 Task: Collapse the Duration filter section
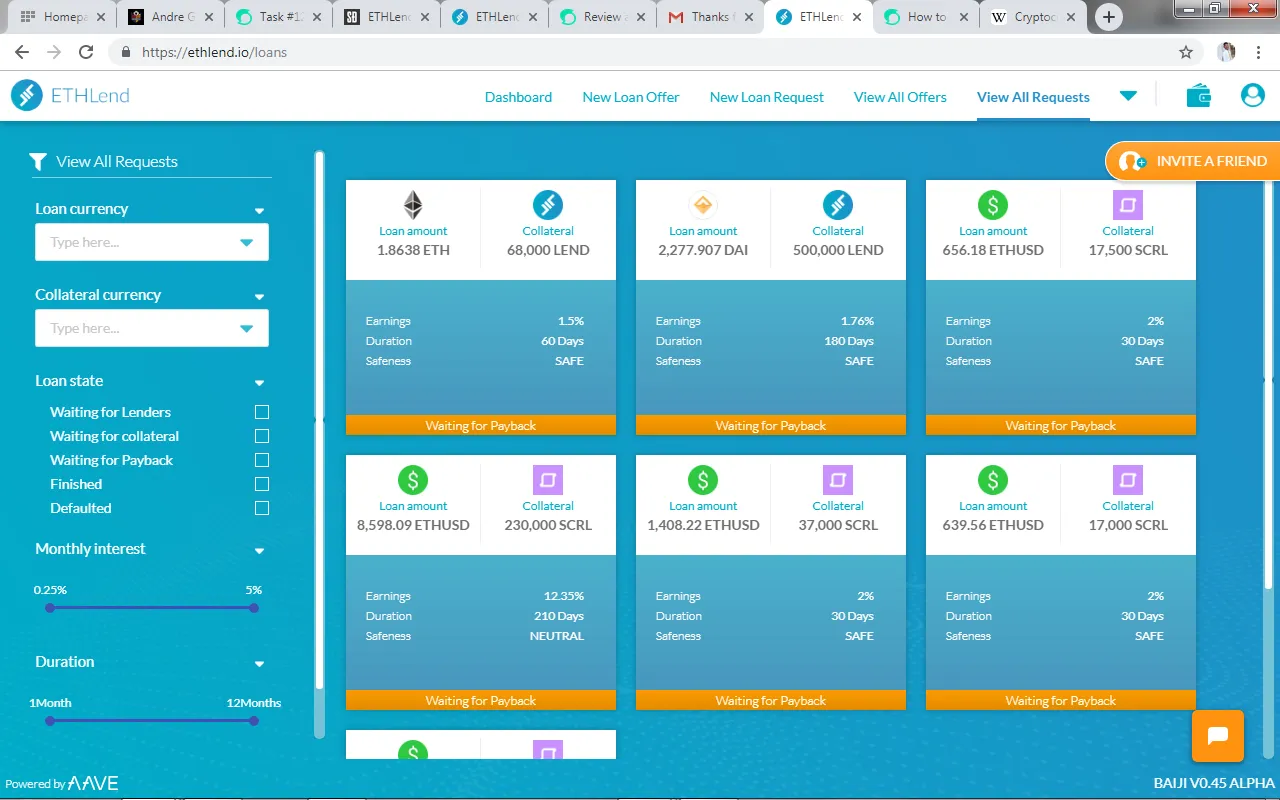coord(260,664)
